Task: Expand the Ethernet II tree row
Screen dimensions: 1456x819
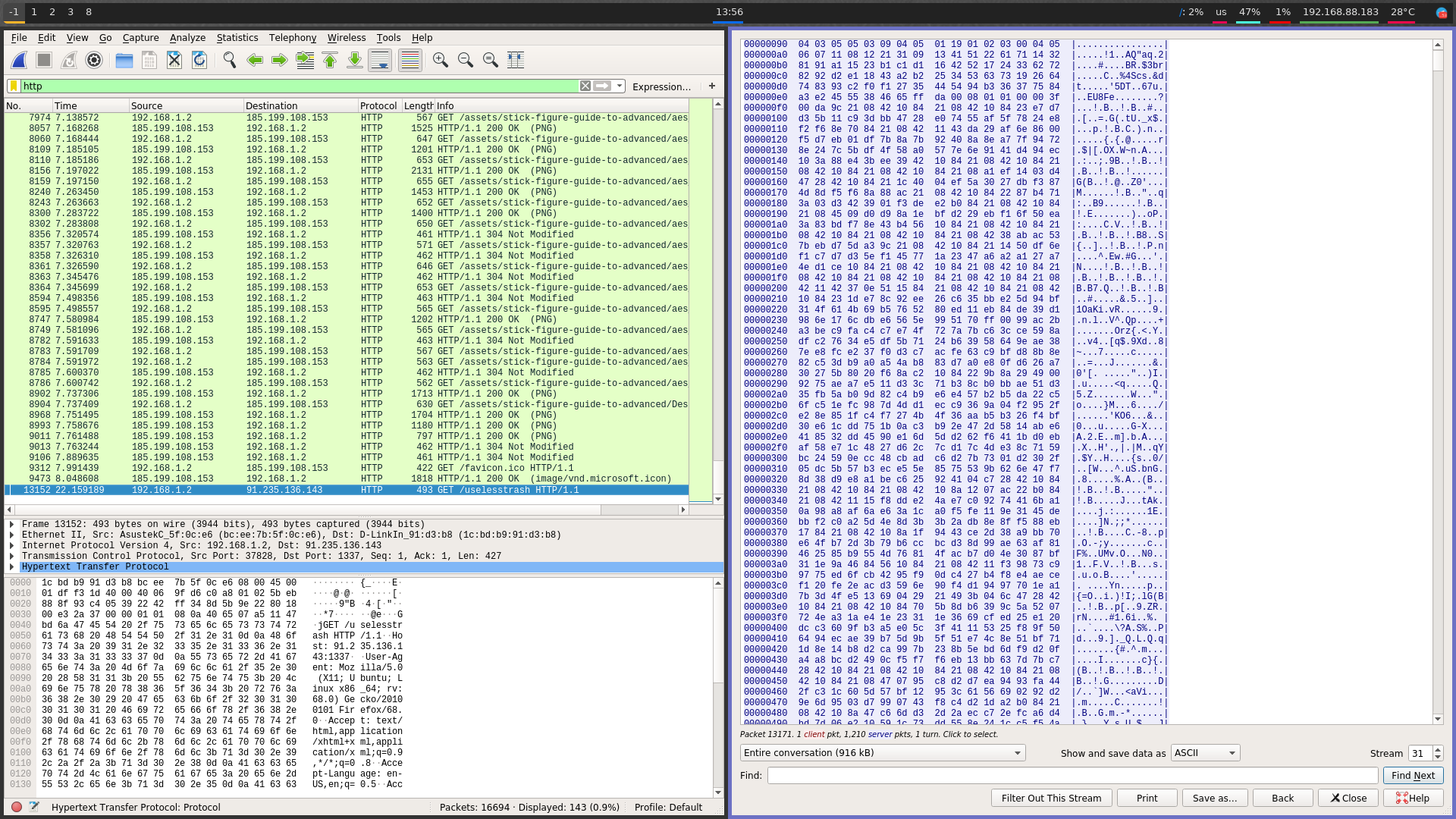Action: click(x=11, y=535)
